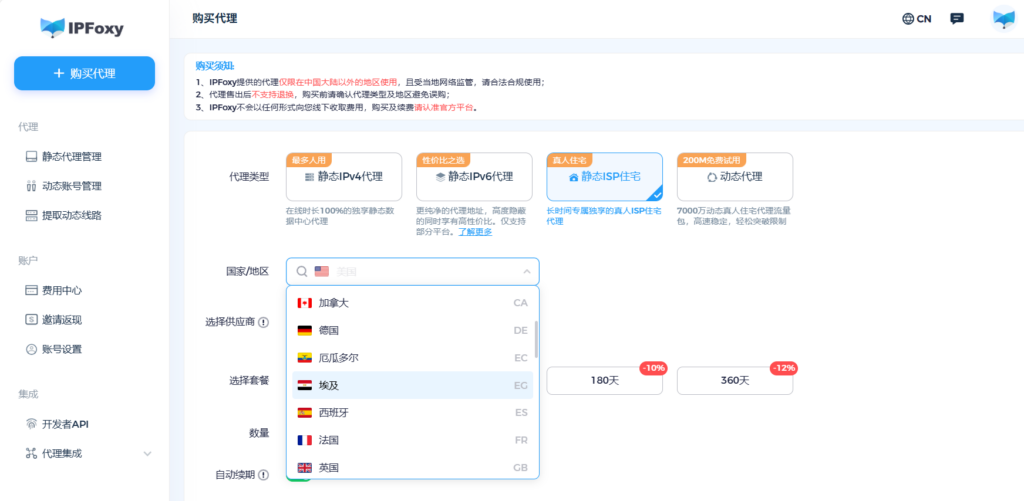Viewport: 1024px width, 501px height.
Task: Choose the 360天 package option
Action: click(735, 380)
